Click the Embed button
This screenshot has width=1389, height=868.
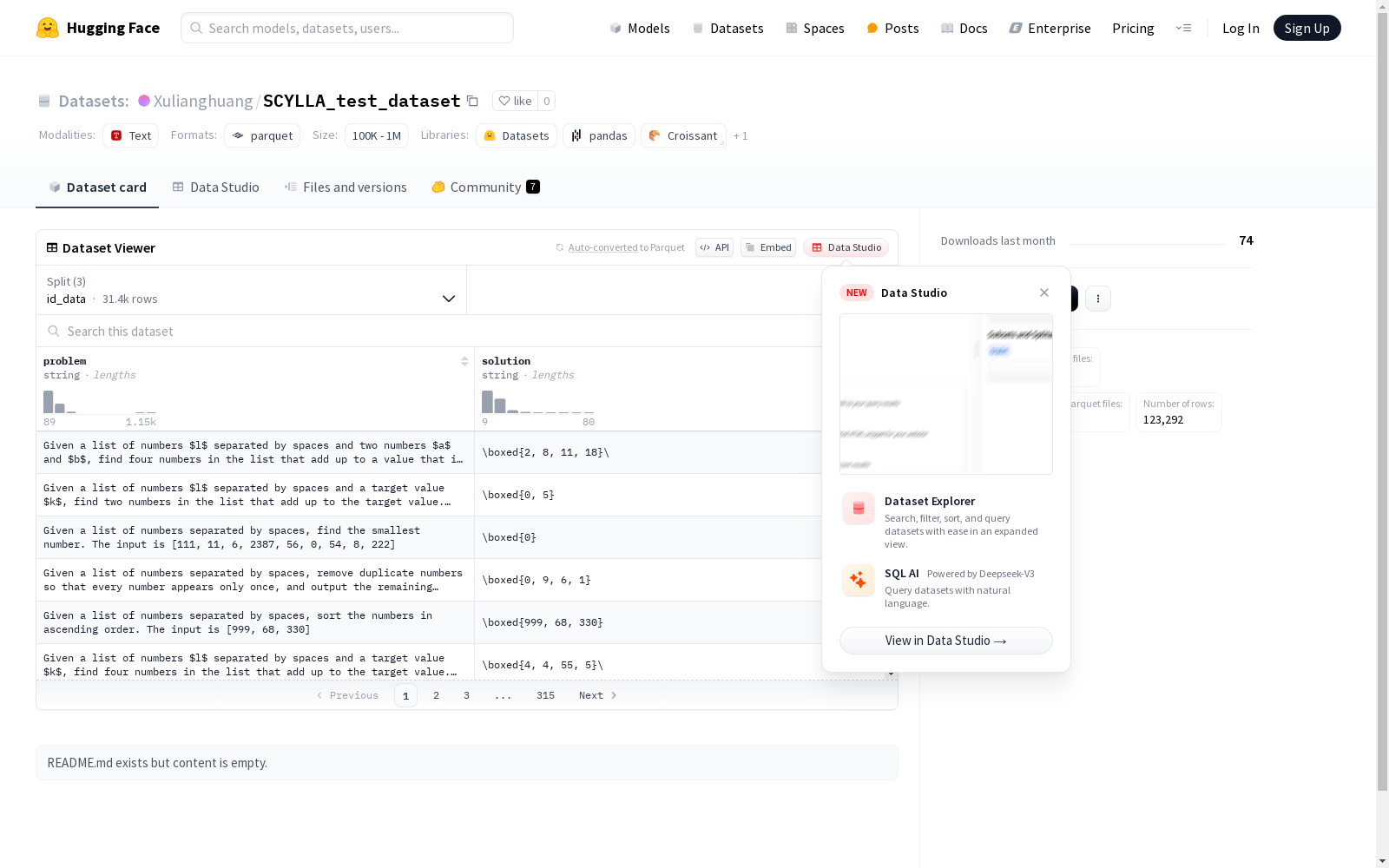[x=768, y=247]
